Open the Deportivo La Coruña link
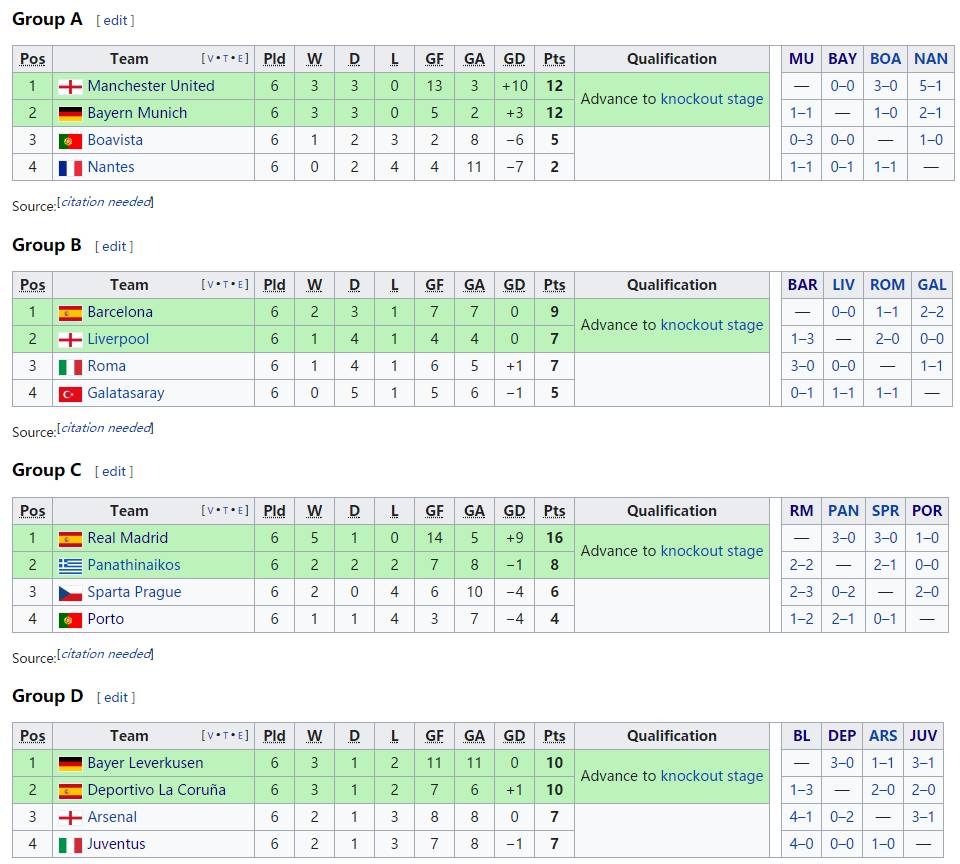 pyautogui.click(x=156, y=790)
